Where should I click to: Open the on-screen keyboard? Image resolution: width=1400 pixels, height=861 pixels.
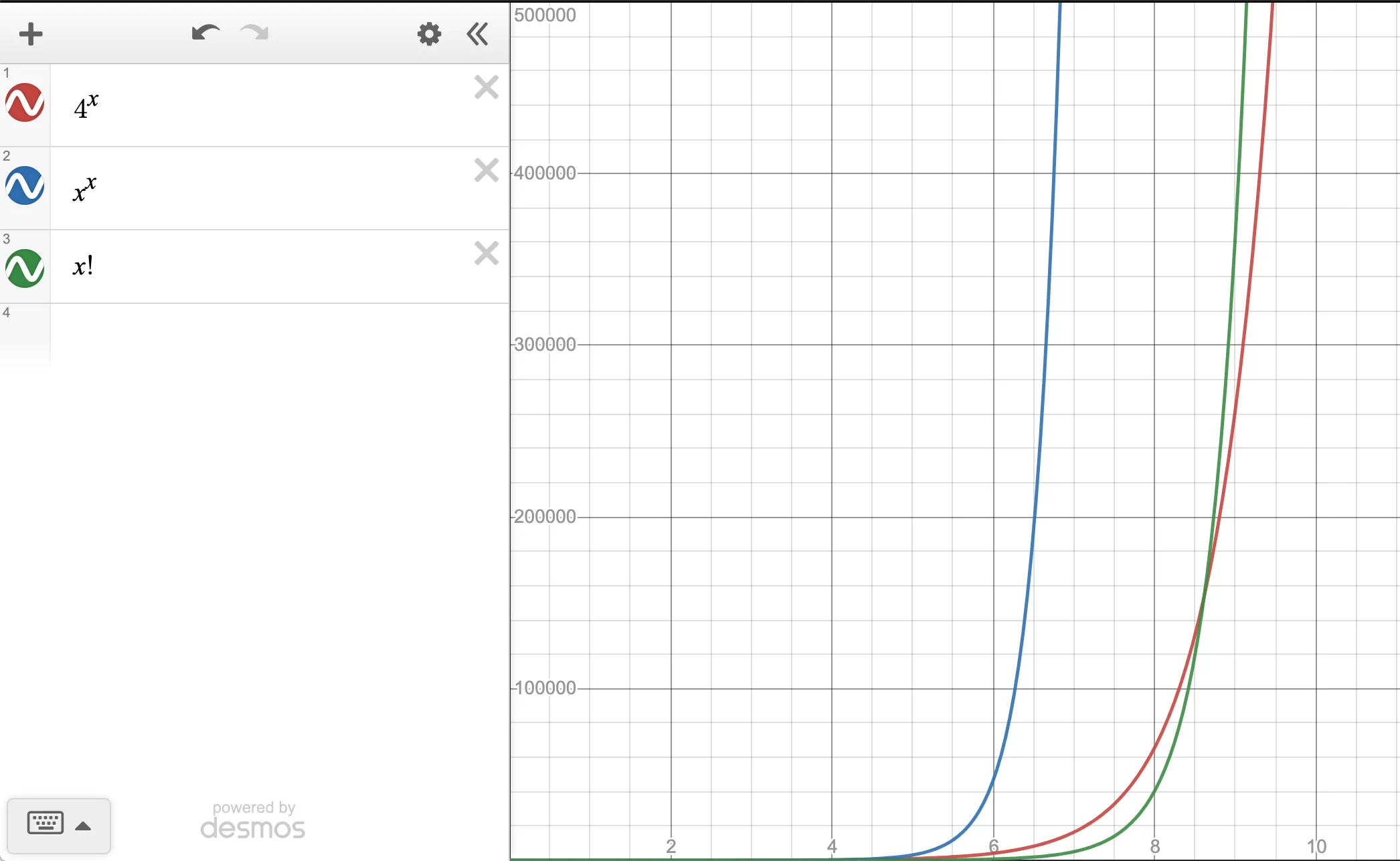(45, 824)
